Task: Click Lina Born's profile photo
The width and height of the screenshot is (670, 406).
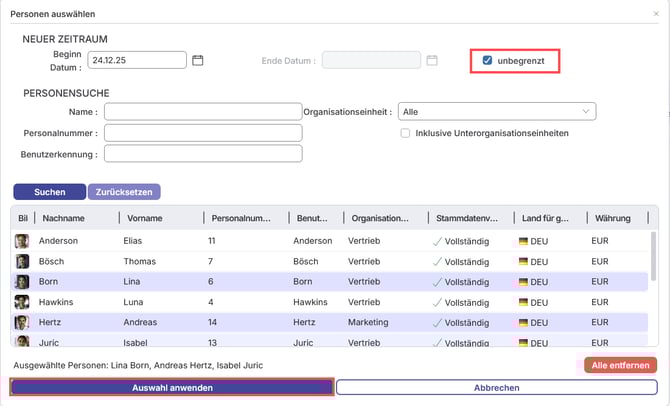Action: [x=21, y=282]
